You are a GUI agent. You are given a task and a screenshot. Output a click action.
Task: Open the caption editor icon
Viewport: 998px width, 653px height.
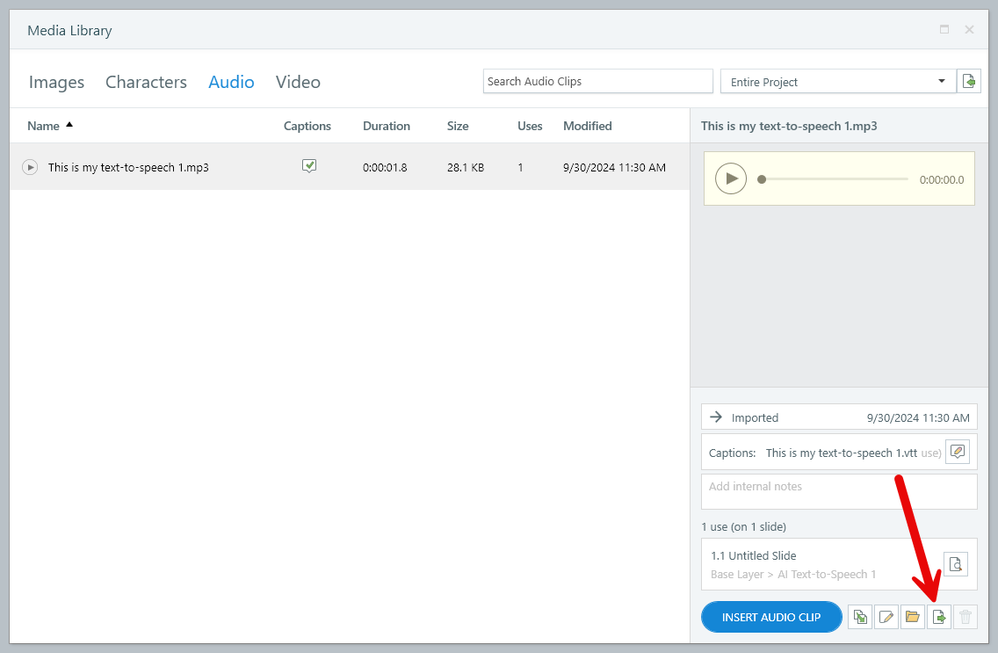click(957, 452)
